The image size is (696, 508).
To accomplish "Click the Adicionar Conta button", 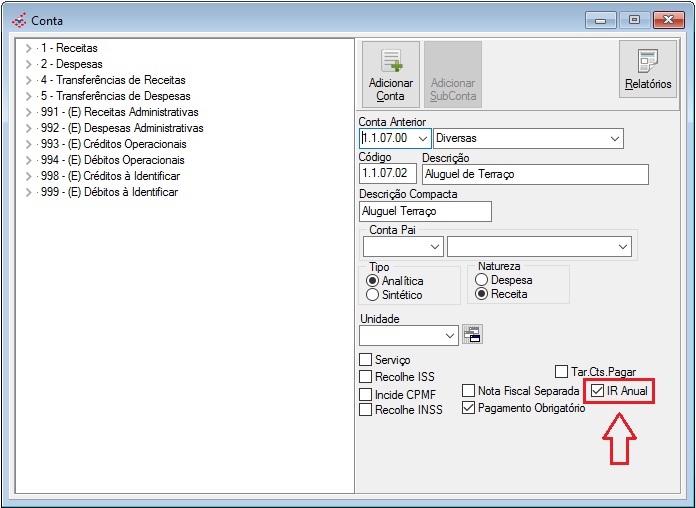I will click(390, 74).
